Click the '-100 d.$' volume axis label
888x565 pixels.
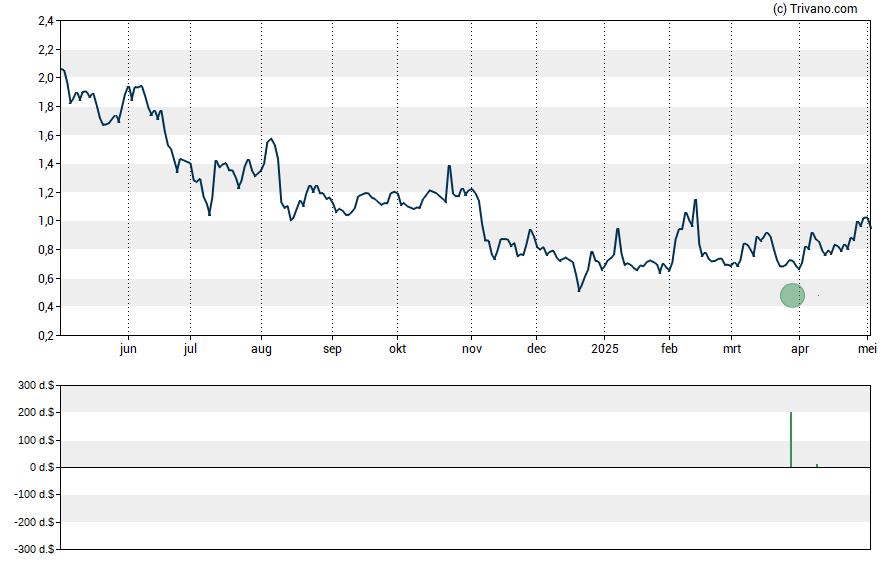(x=35, y=494)
